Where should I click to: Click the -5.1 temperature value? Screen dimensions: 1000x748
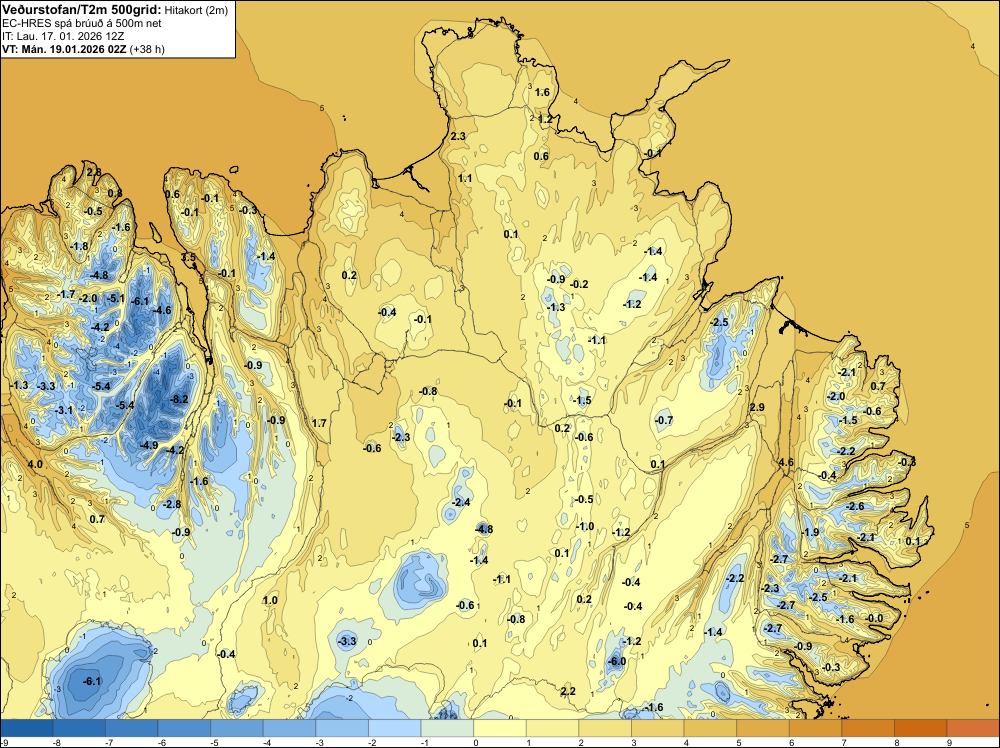[x=115, y=298]
